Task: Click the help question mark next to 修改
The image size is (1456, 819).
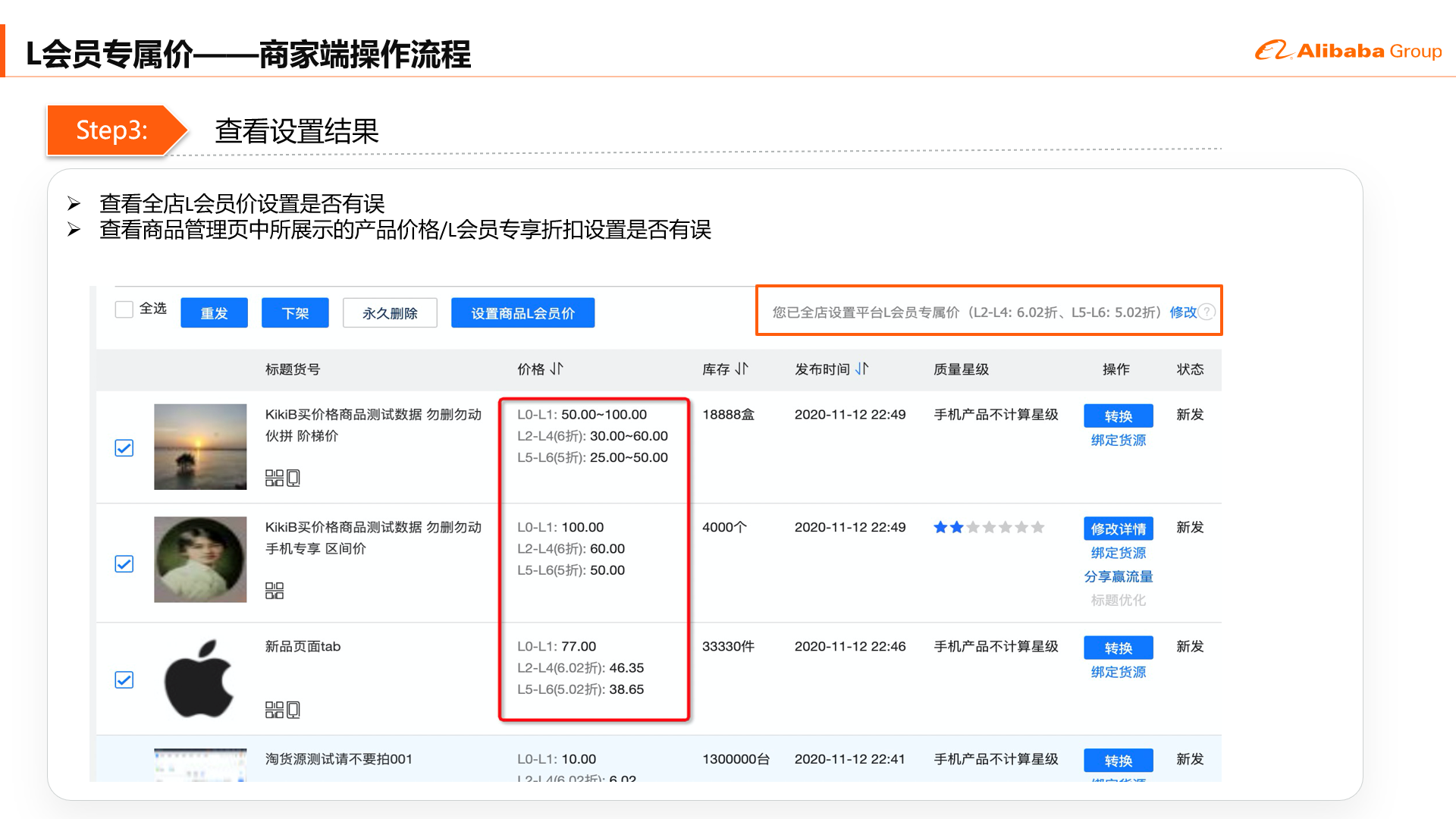Action: point(1207,312)
